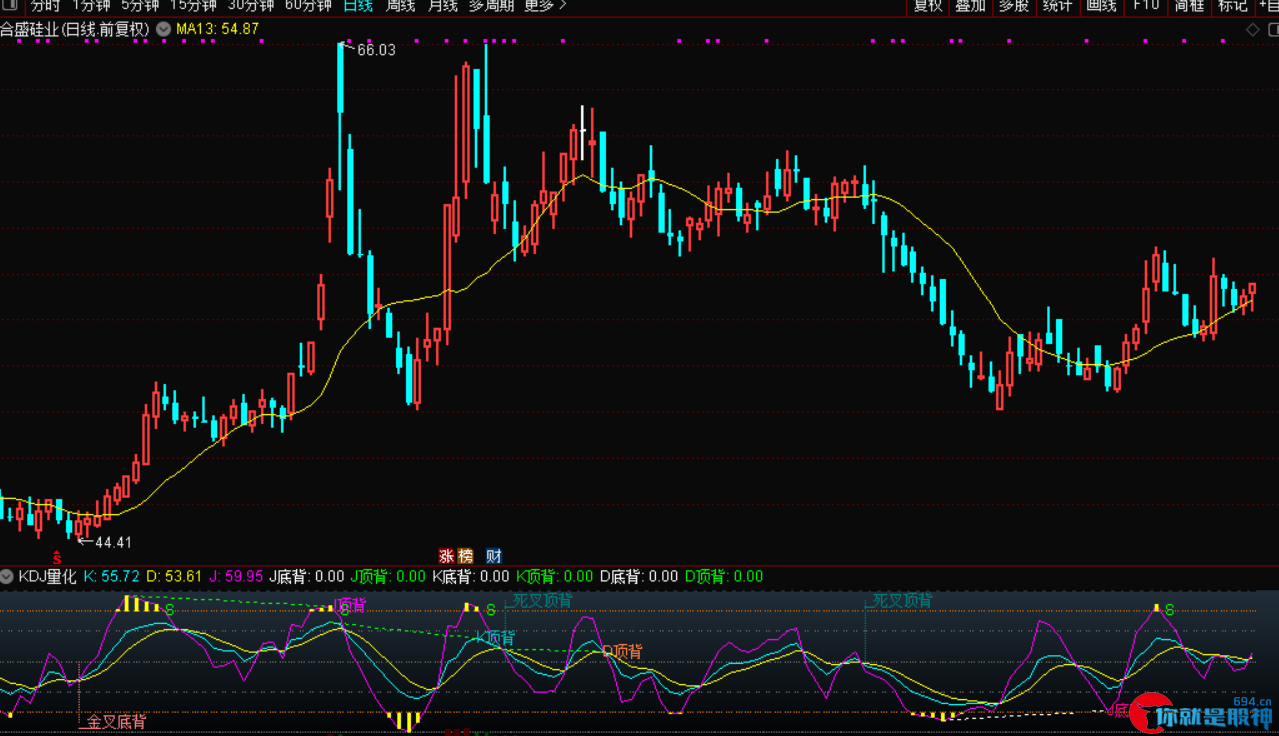Image resolution: width=1279 pixels, height=736 pixels.
Task: Switch to the 月线 monthly chart tab
Action: pos(442,5)
